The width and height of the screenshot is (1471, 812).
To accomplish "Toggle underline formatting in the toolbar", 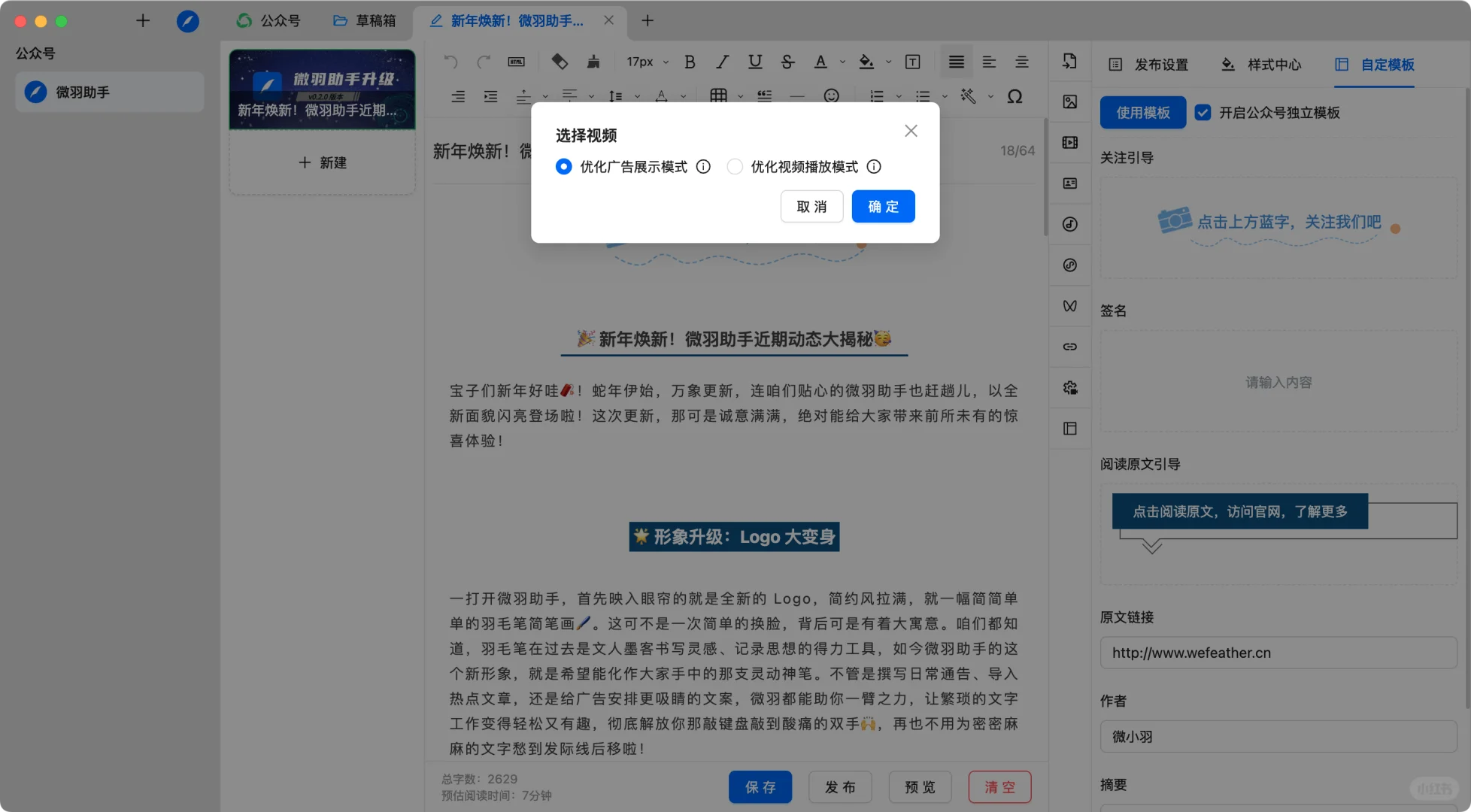I will pos(755,62).
